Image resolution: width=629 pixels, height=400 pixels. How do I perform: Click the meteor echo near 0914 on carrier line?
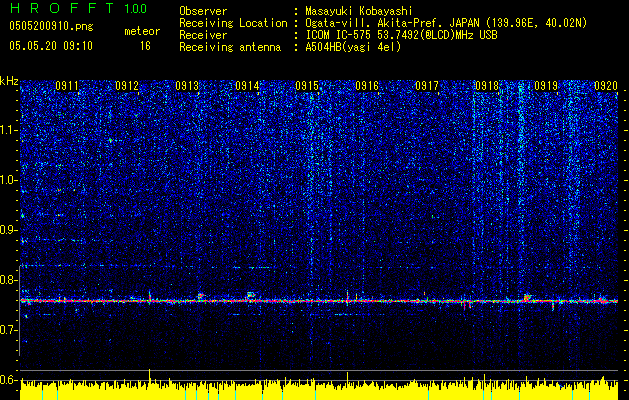[x=251, y=295]
